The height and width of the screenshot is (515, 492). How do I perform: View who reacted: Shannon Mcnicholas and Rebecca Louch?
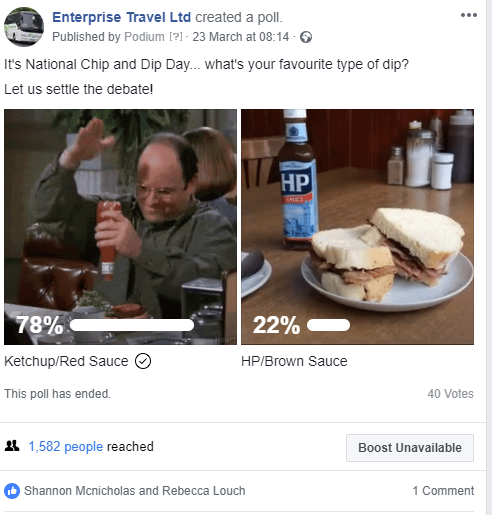[x=135, y=491]
